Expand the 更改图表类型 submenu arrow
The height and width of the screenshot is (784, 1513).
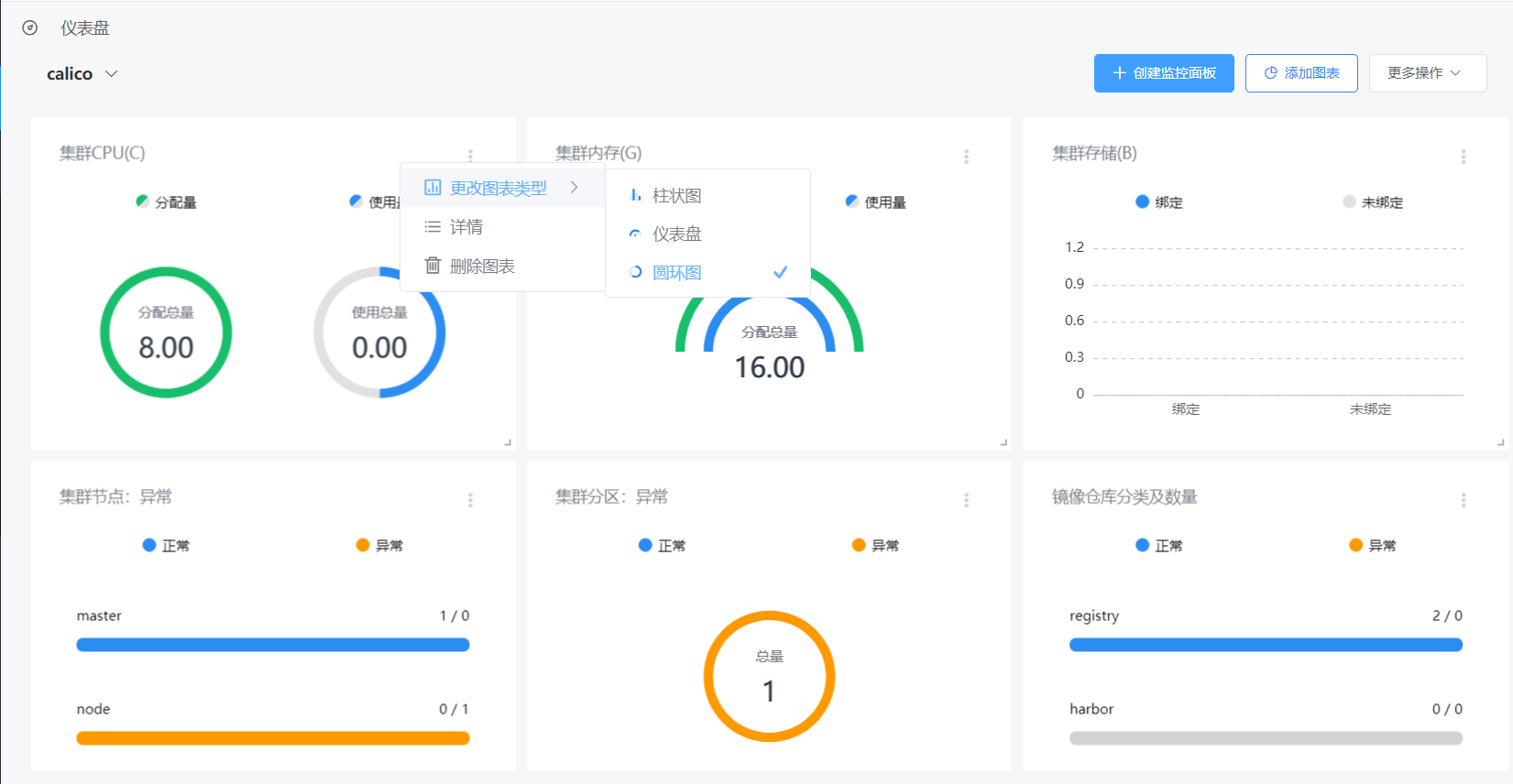[x=575, y=188]
